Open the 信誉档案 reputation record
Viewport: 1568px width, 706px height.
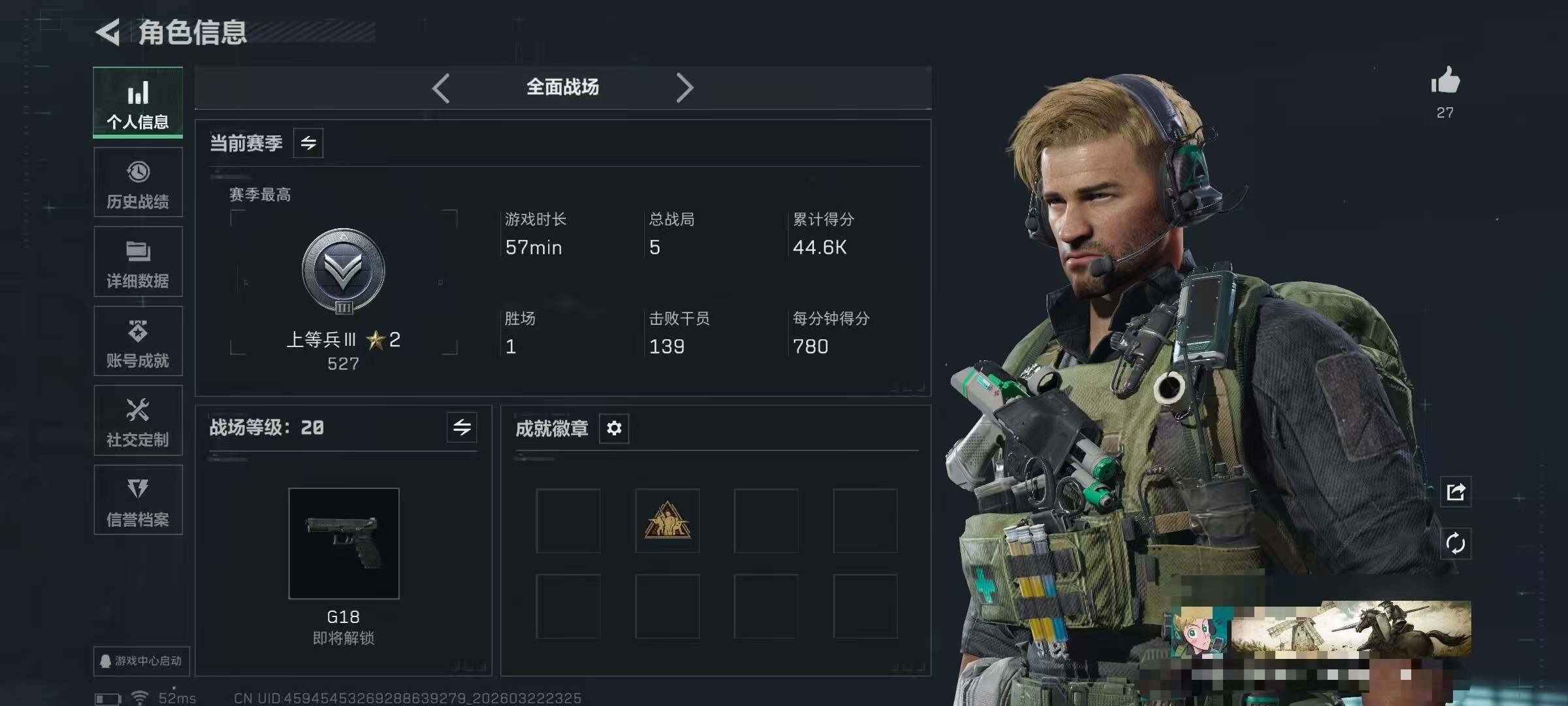click(138, 500)
